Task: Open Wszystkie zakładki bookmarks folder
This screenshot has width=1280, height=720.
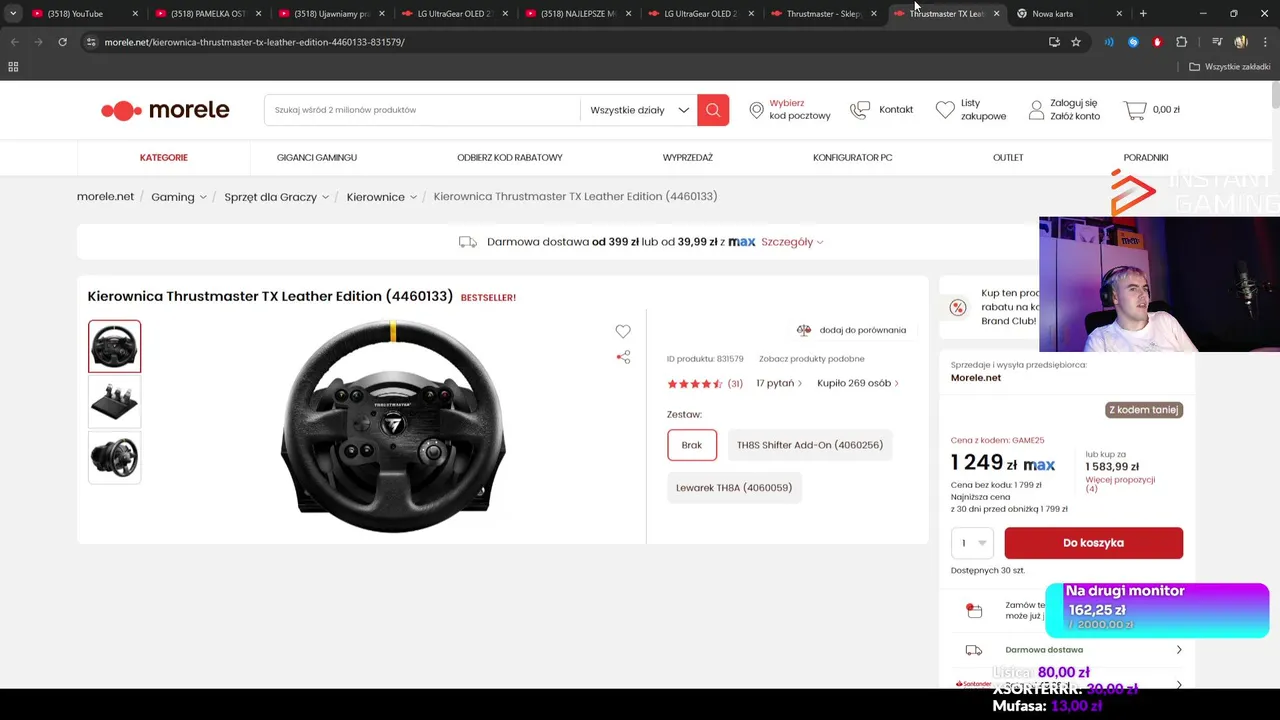Action: 1230,67
